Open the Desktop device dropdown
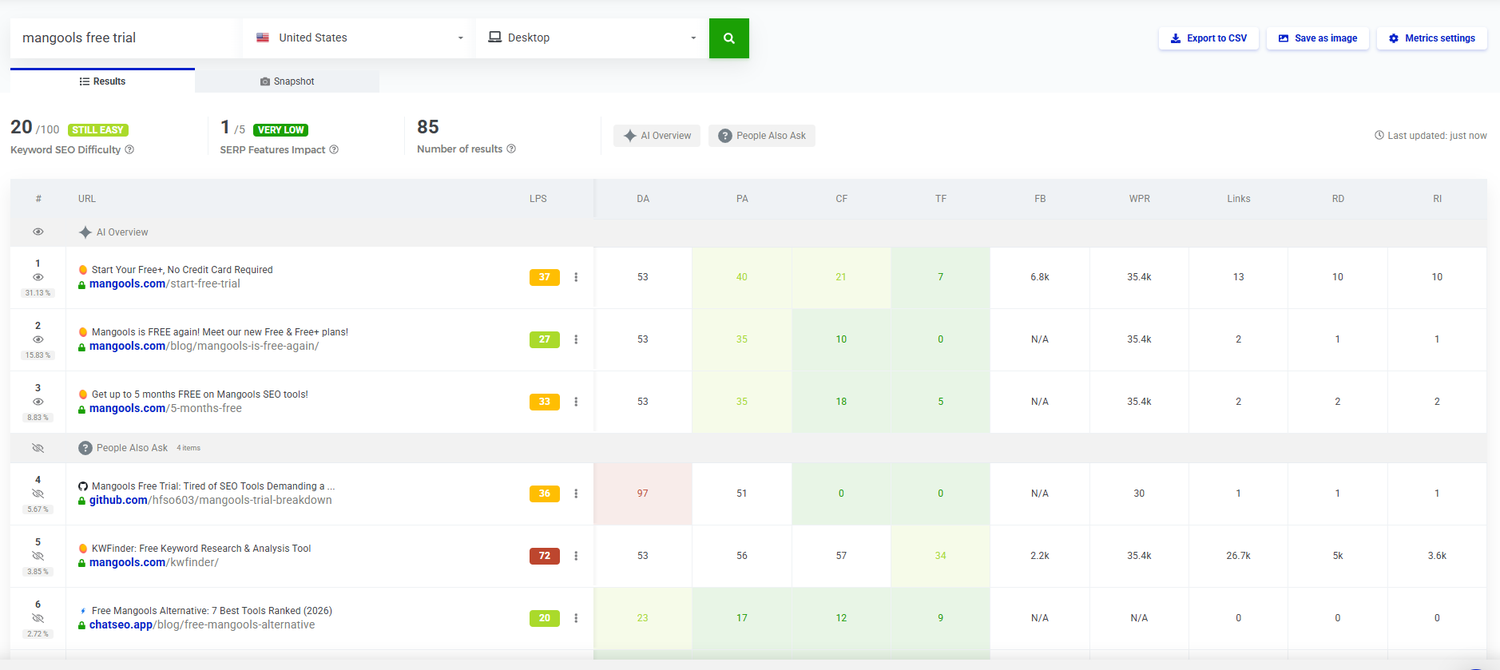The image size is (1500, 670). click(591, 38)
